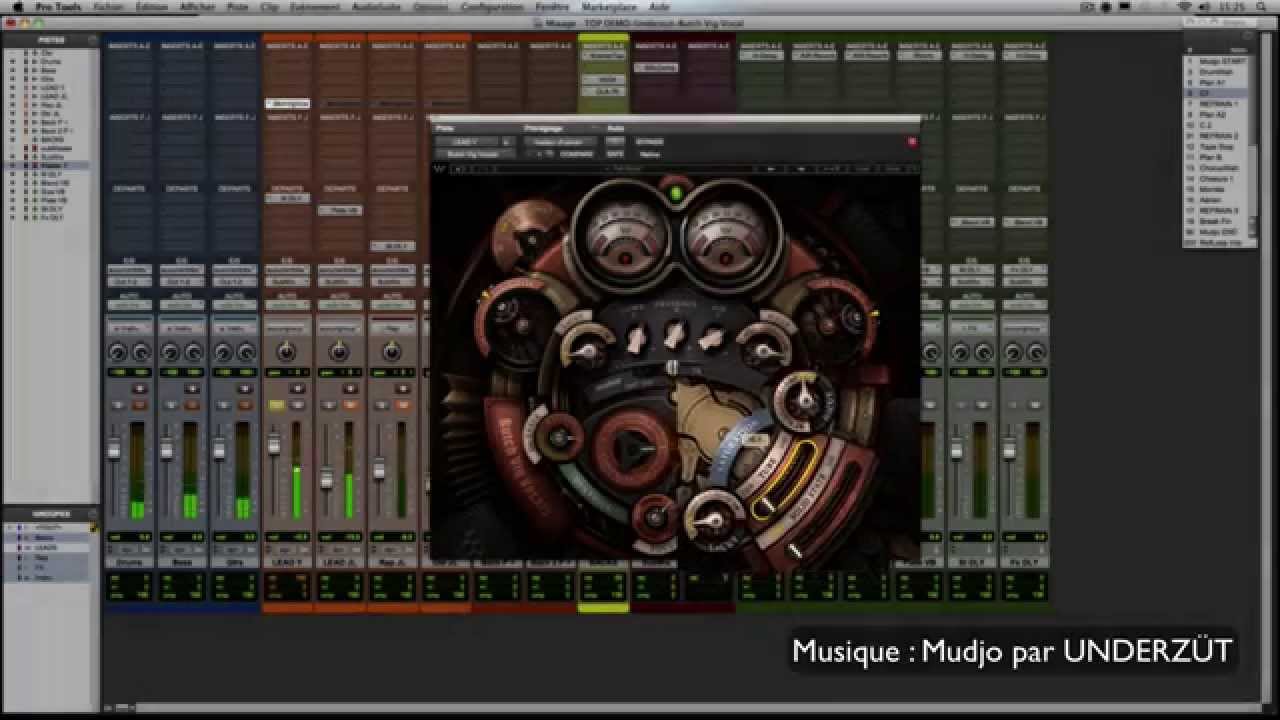This screenshot has height=720, width=1280.
Task: Click the Waves logo in plugin toolbar
Action: [x=439, y=169]
